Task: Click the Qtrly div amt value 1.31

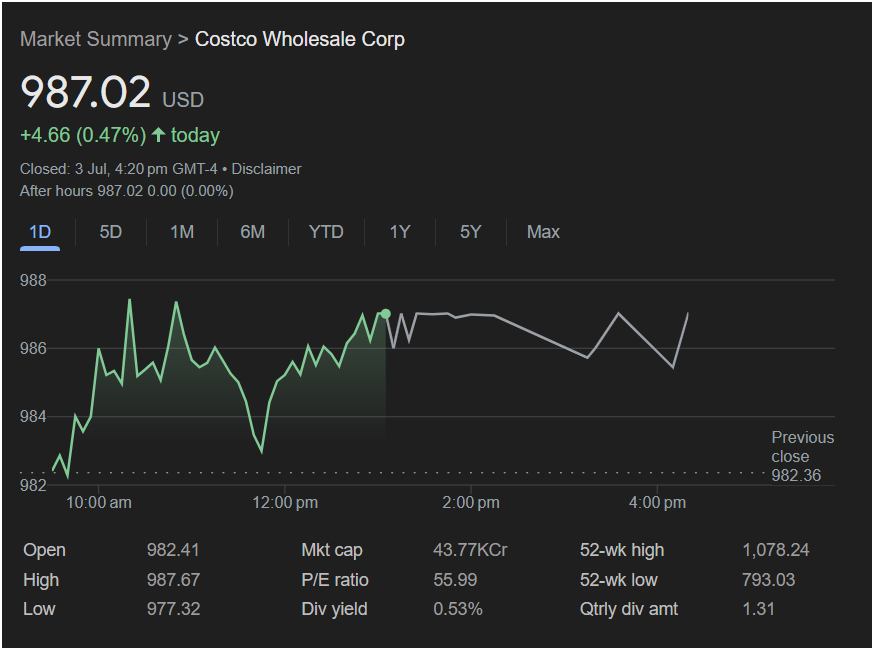Action: (758, 609)
